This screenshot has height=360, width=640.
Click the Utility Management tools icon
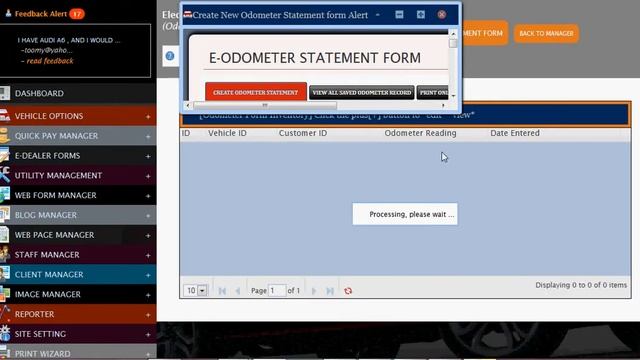(x=4, y=175)
